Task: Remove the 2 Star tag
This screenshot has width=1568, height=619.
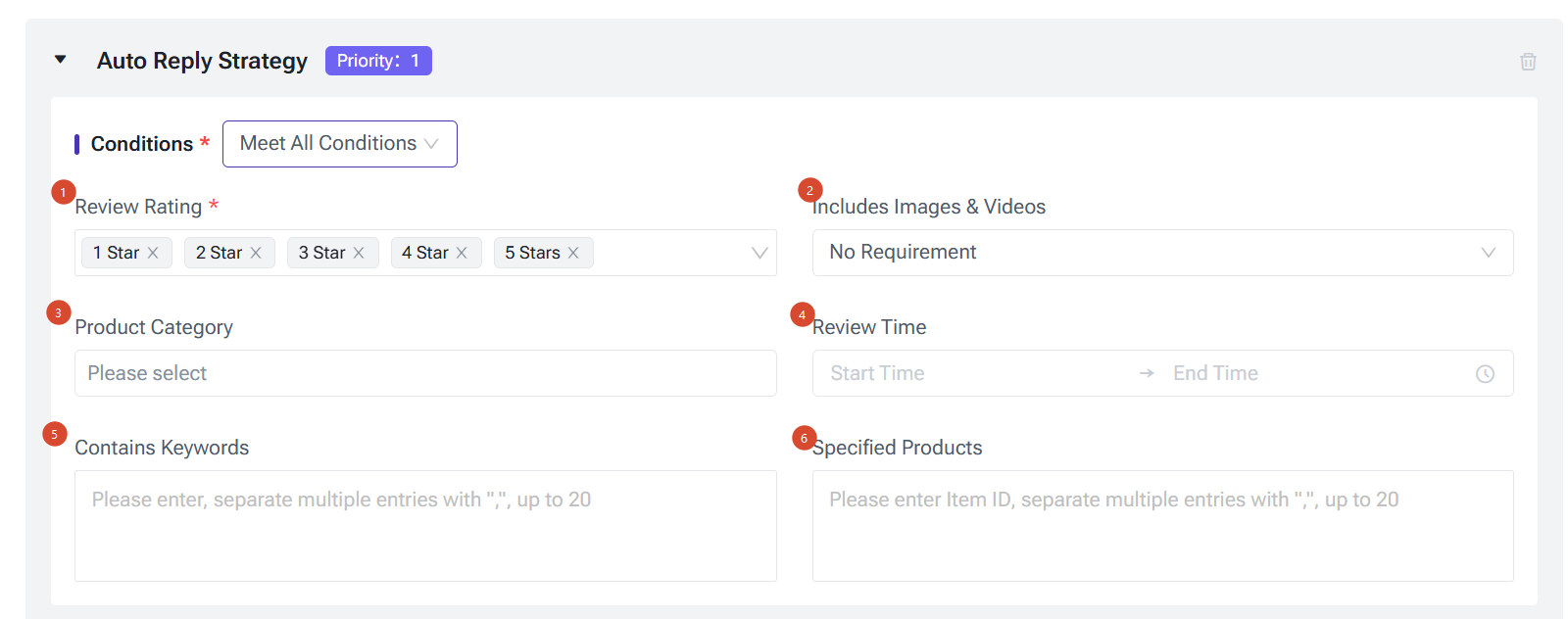Action: (x=256, y=253)
